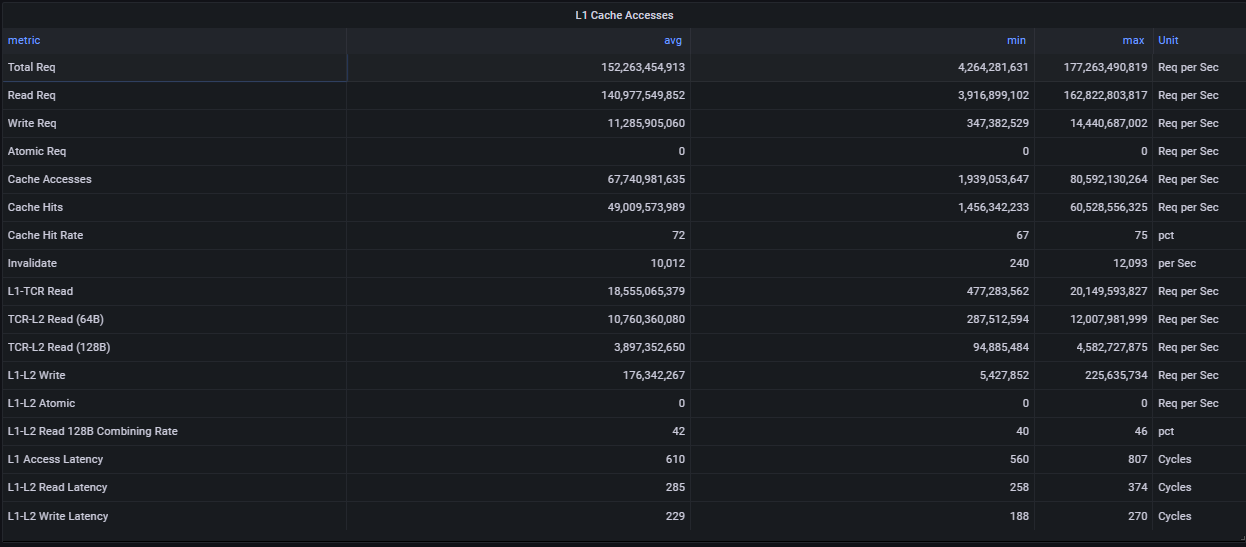Click max value 12,007,981,999 for TCR-L2 Read (64B)

tap(1107, 319)
